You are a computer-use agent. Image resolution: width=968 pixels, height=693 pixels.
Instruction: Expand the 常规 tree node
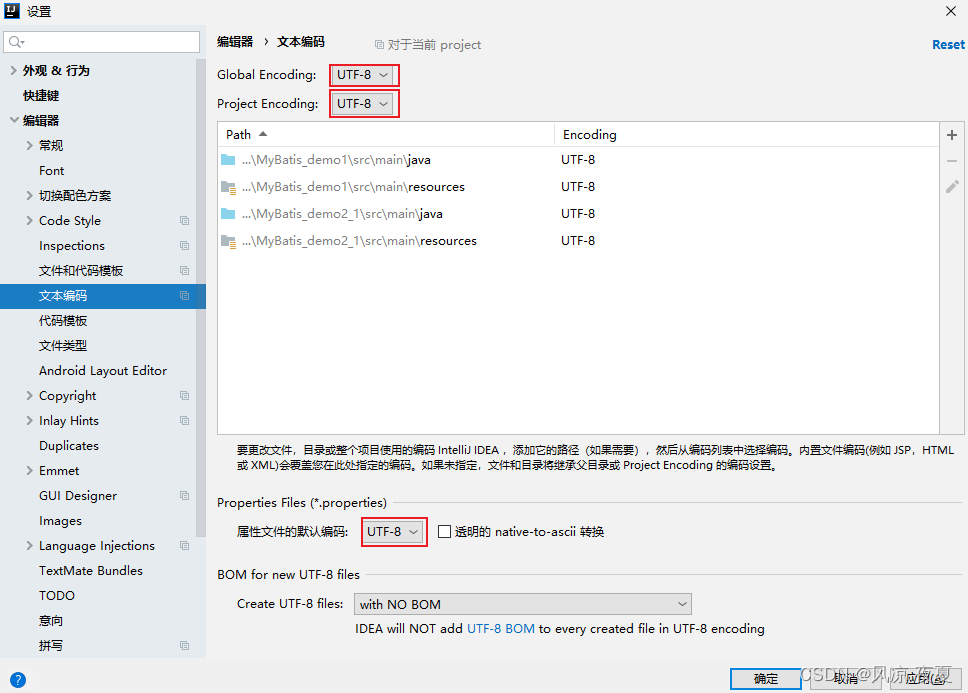coord(29,146)
